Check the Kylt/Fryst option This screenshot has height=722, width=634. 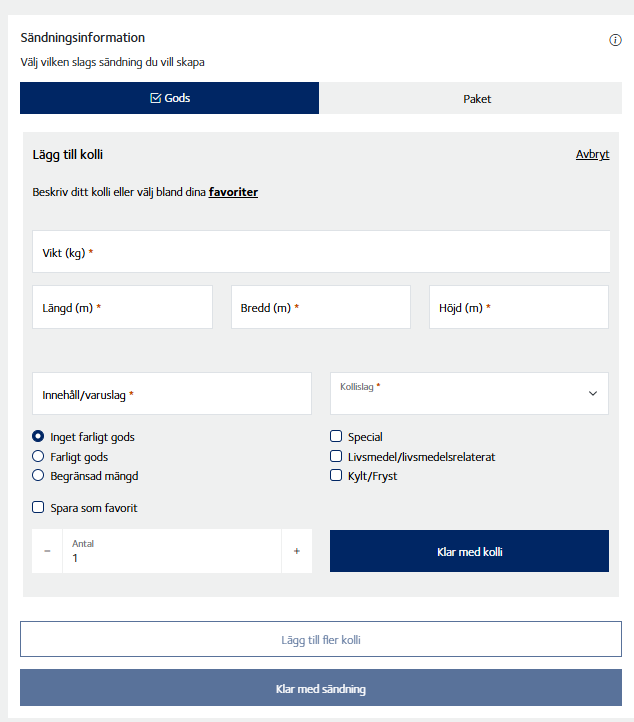336,476
